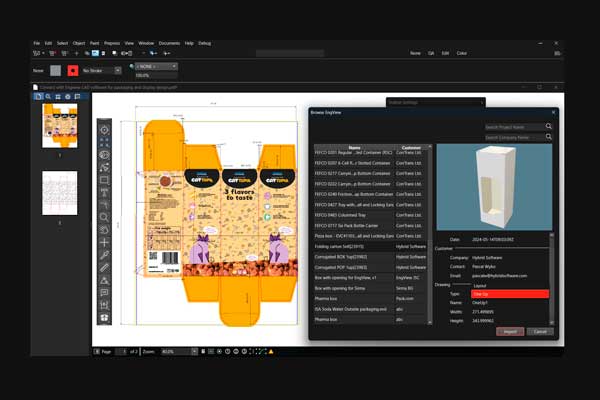Open the Object menu
Screen dimensions: 600x400
(79, 43)
